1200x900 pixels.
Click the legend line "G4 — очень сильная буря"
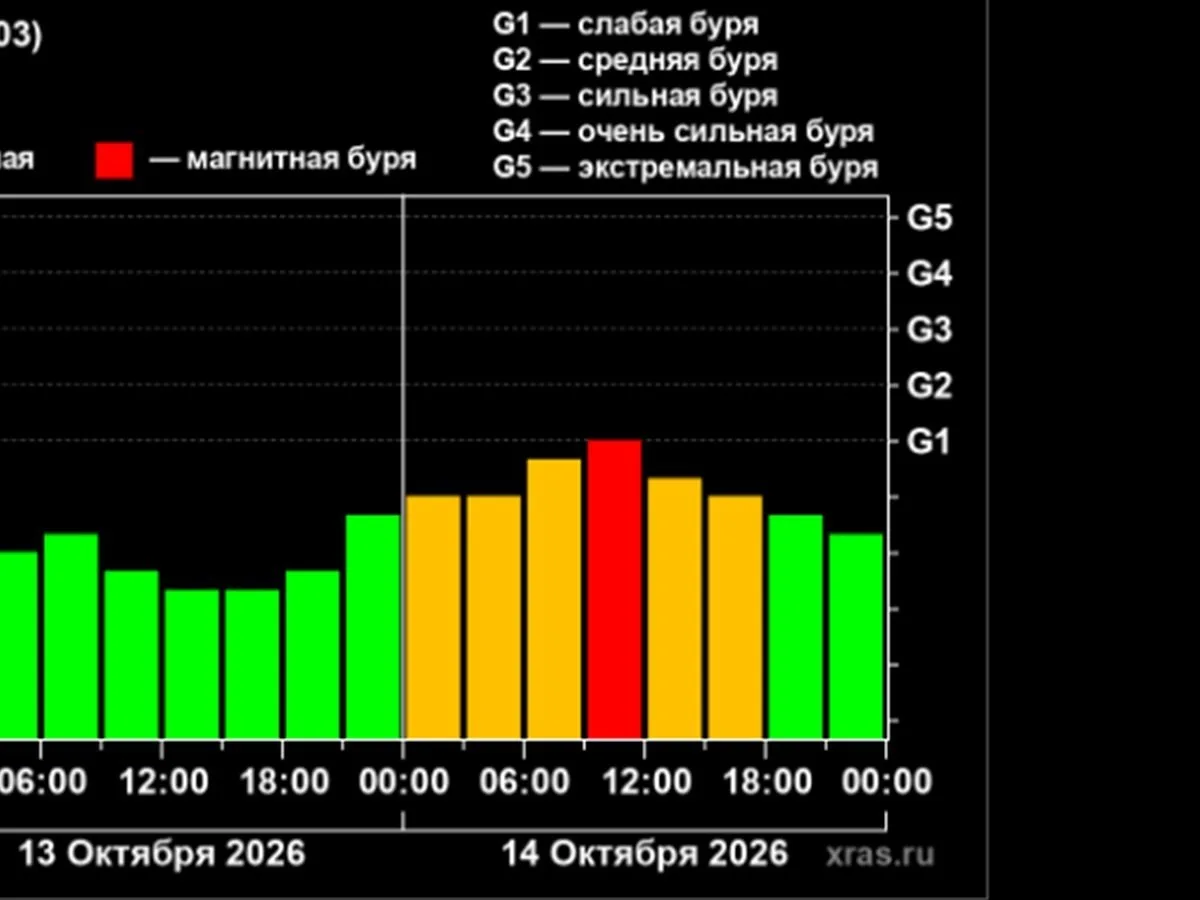tap(684, 131)
